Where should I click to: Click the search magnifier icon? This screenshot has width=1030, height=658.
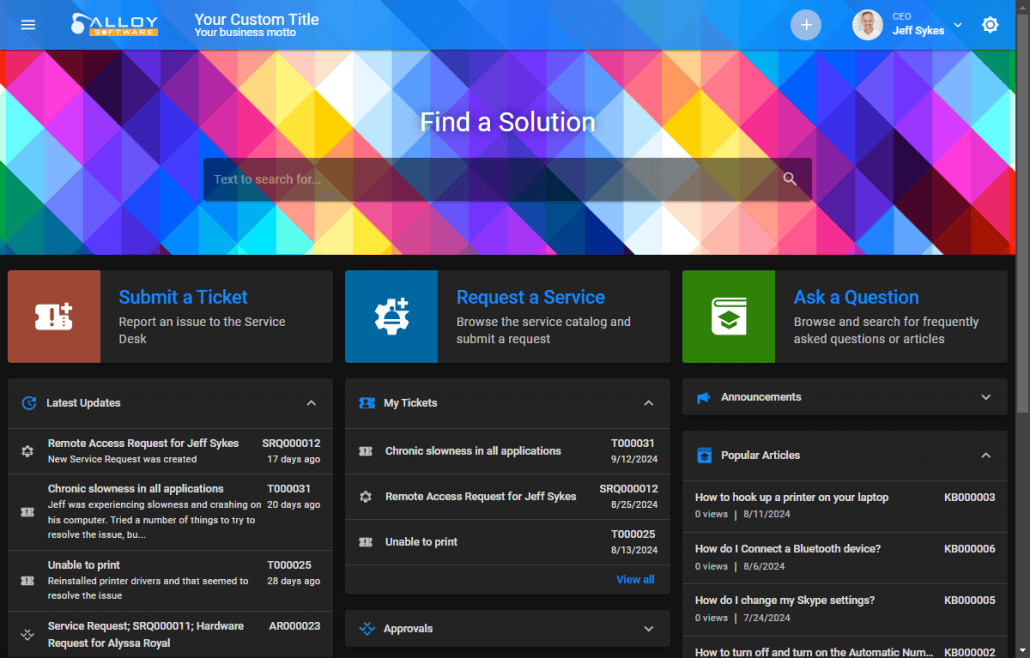pos(790,178)
